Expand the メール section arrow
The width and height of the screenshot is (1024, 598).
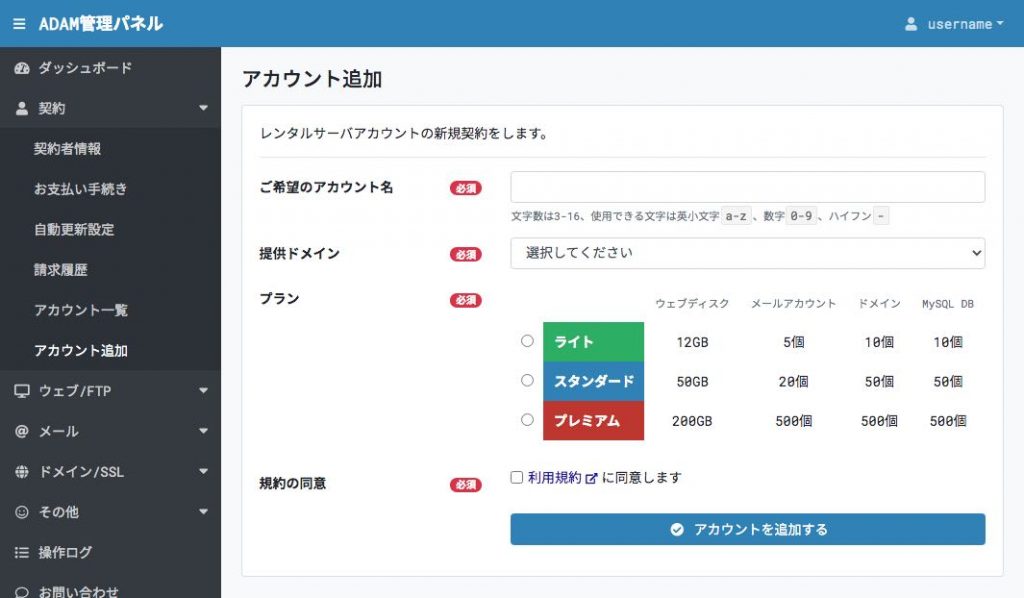pos(204,431)
